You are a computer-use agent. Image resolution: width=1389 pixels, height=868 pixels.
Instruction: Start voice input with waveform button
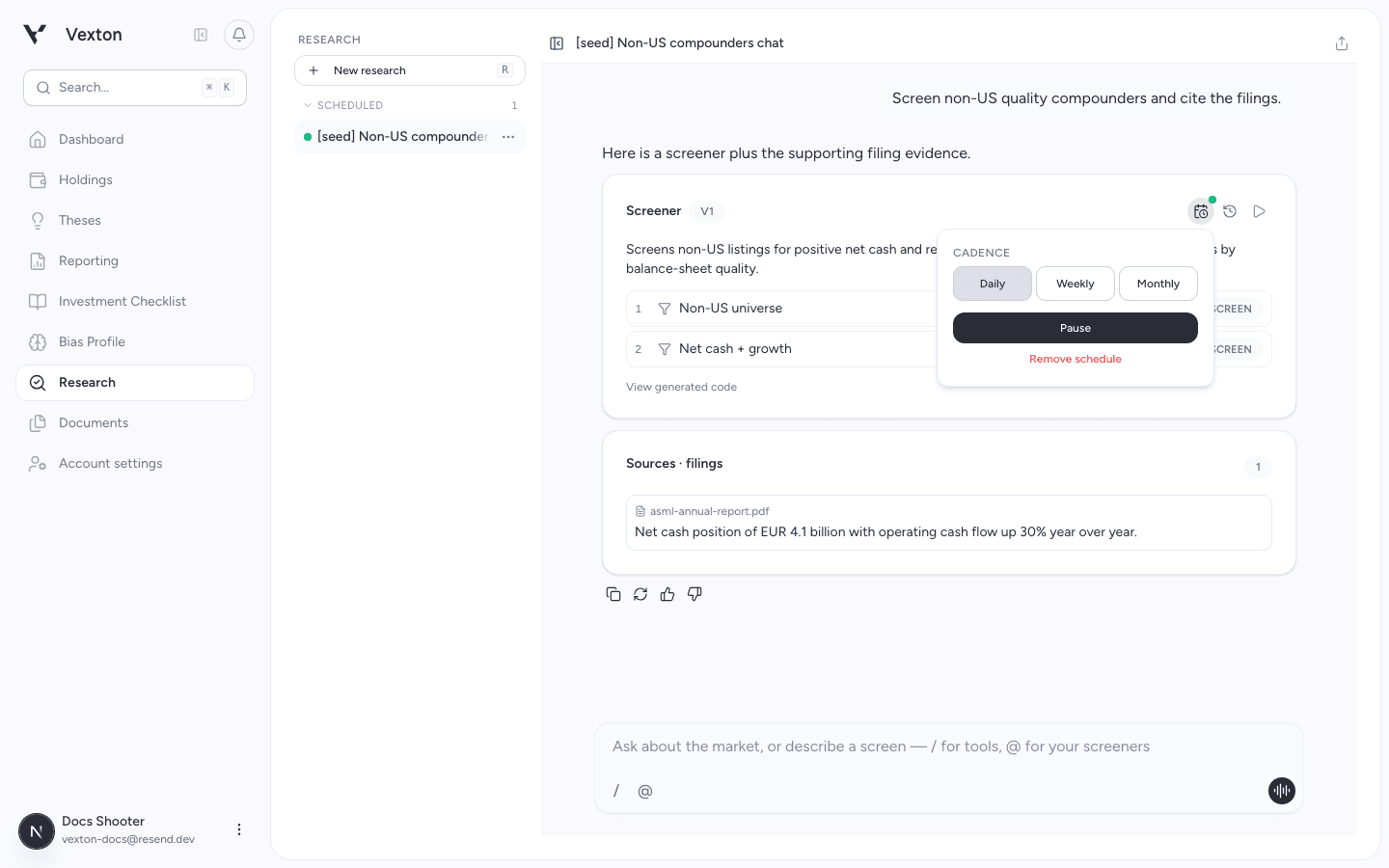[x=1282, y=791]
